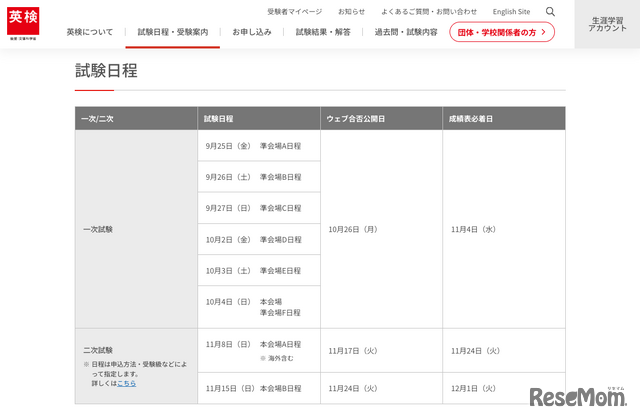The height and width of the screenshot is (420, 640).
Task: Switch to English Site
Action: coord(511,12)
